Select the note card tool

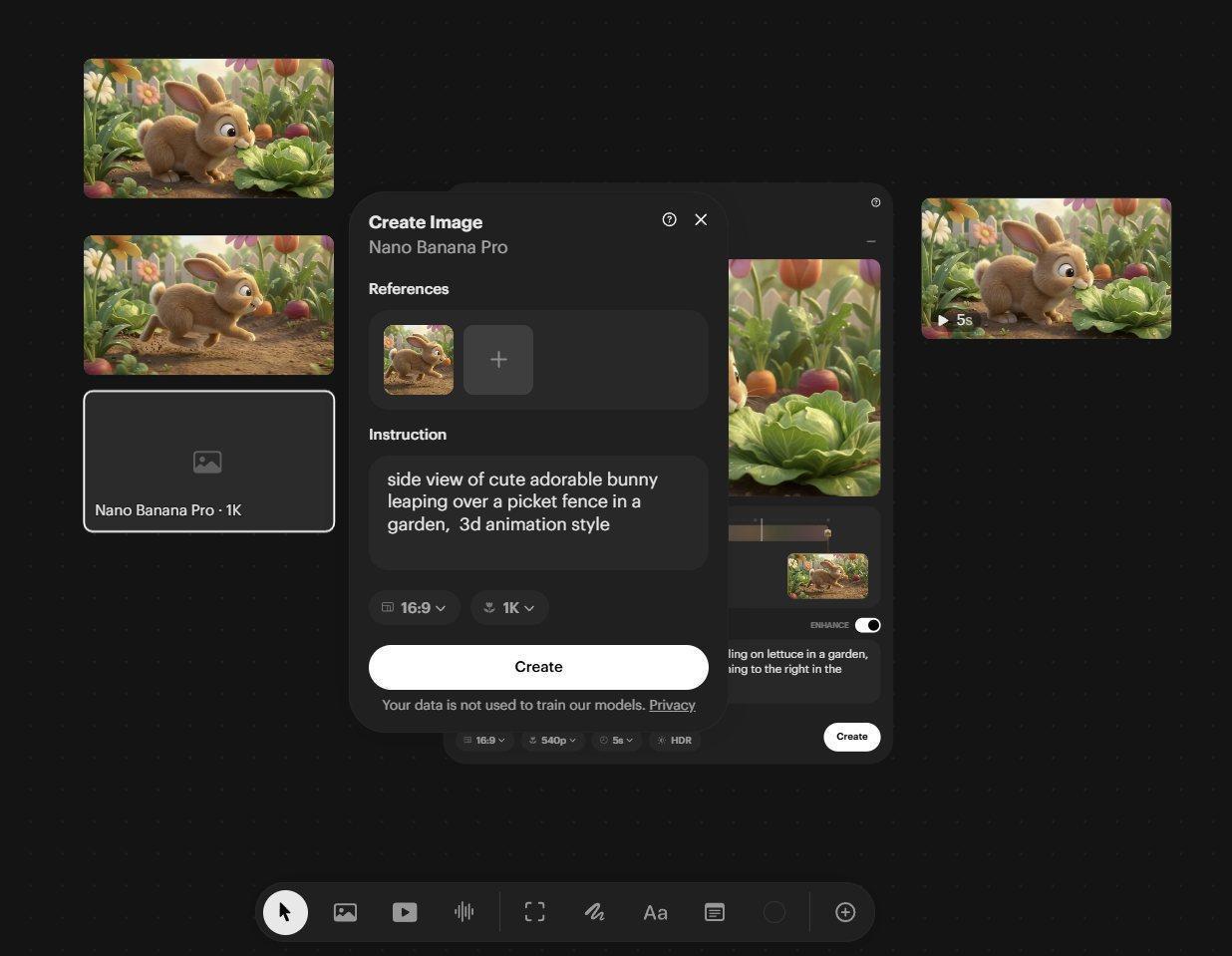coord(715,912)
